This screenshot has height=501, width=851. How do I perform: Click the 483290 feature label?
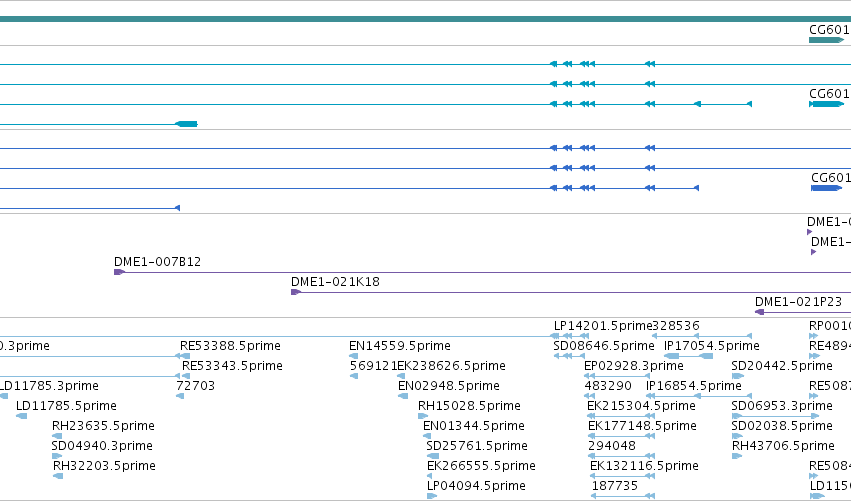[x=608, y=386]
